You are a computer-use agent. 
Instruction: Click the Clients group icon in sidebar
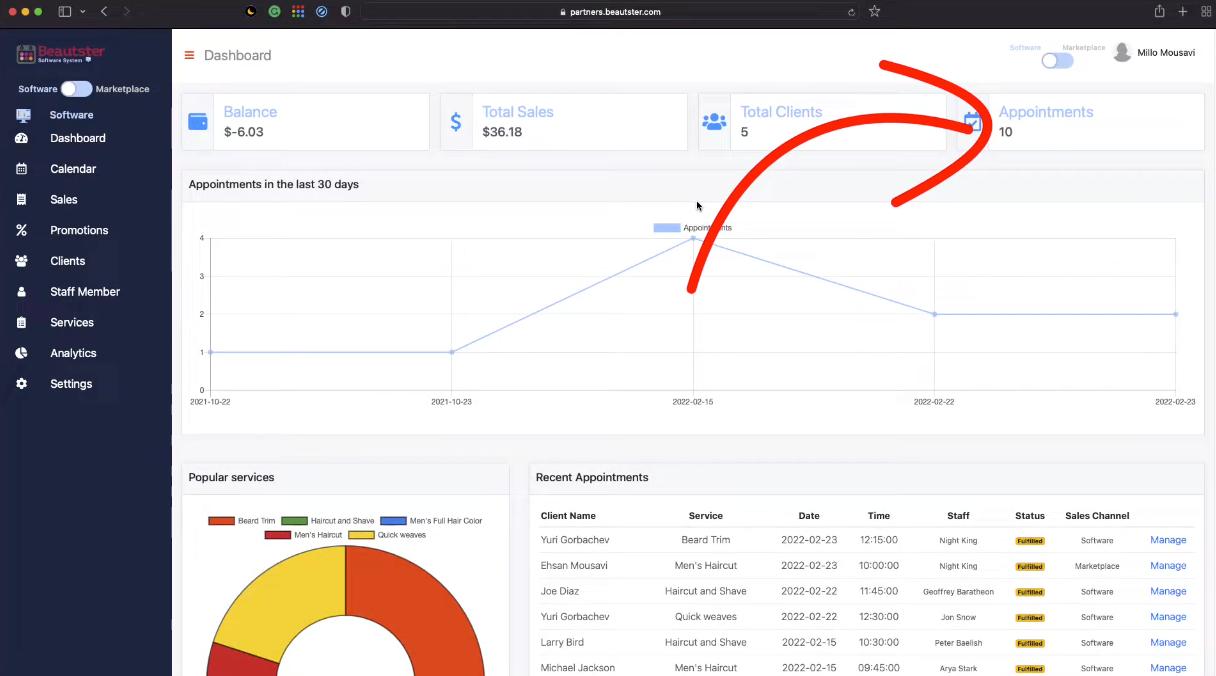click(x=21, y=261)
